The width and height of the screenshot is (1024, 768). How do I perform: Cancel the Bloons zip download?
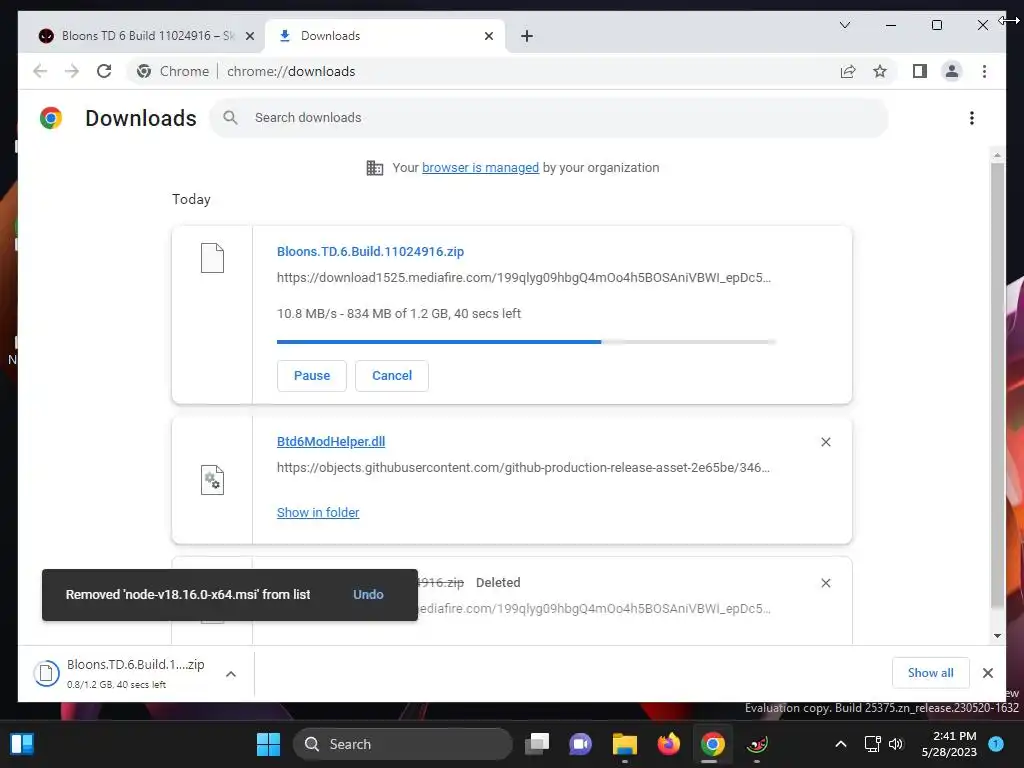pyautogui.click(x=392, y=376)
